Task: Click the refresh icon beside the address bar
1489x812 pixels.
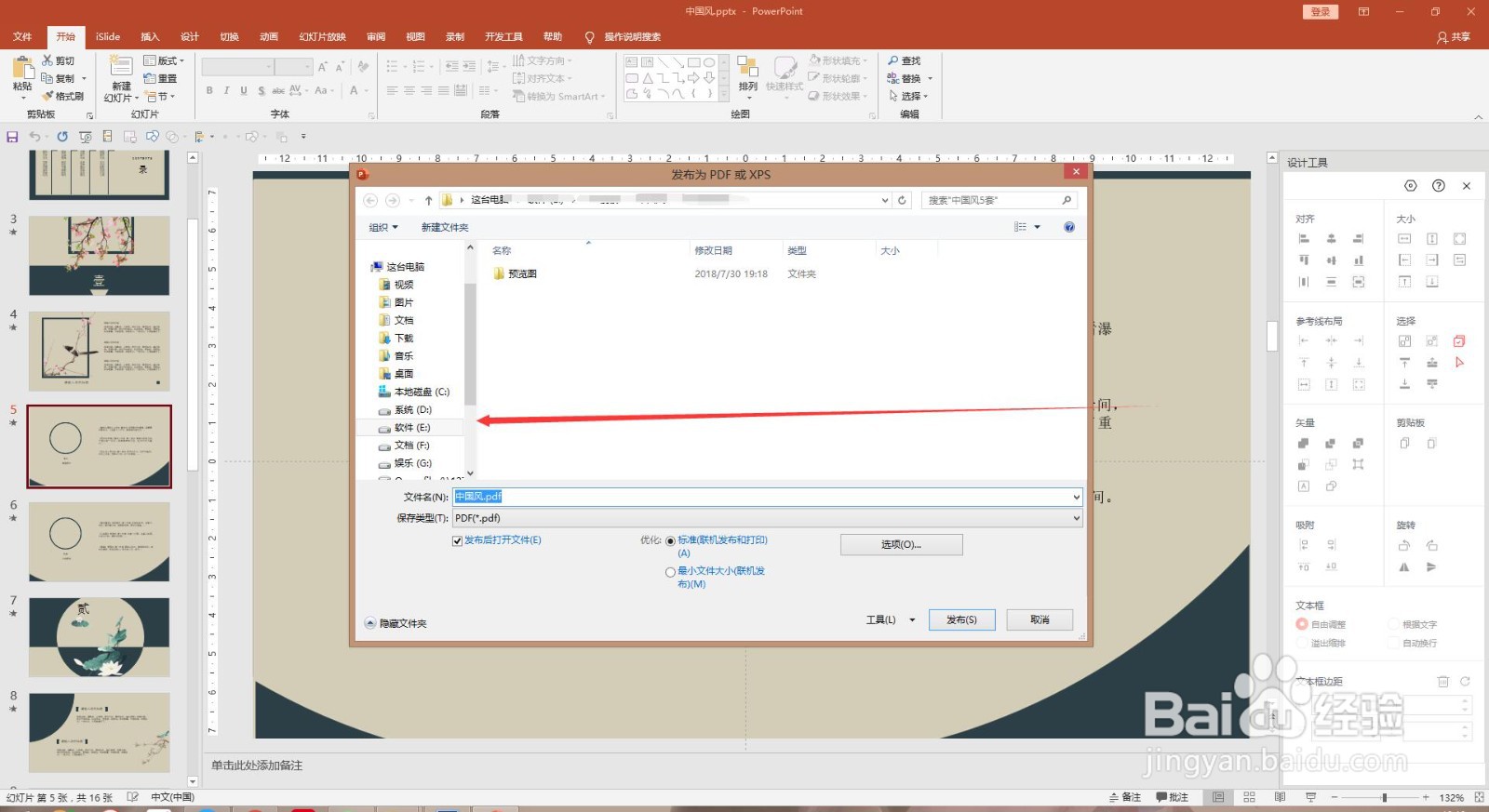Action: [x=902, y=200]
